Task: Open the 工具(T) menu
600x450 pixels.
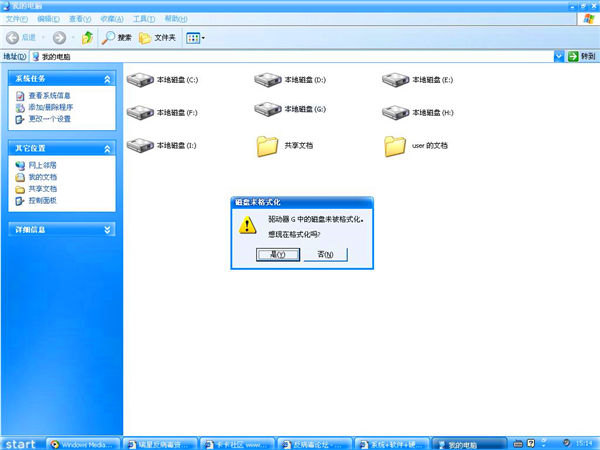Action: [x=143, y=19]
